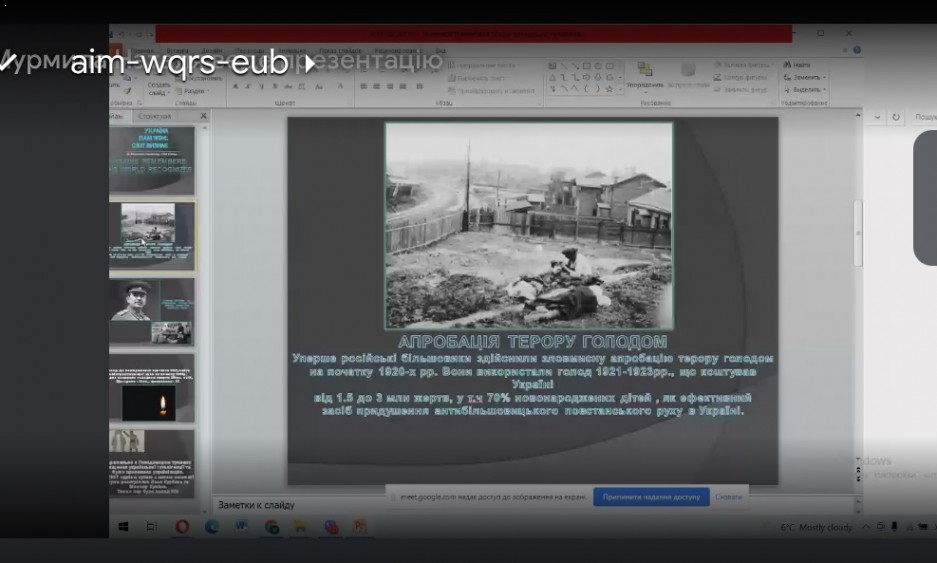Select the oval shape in the gallery
The width and height of the screenshot is (937, 563).
pos(598,66)
